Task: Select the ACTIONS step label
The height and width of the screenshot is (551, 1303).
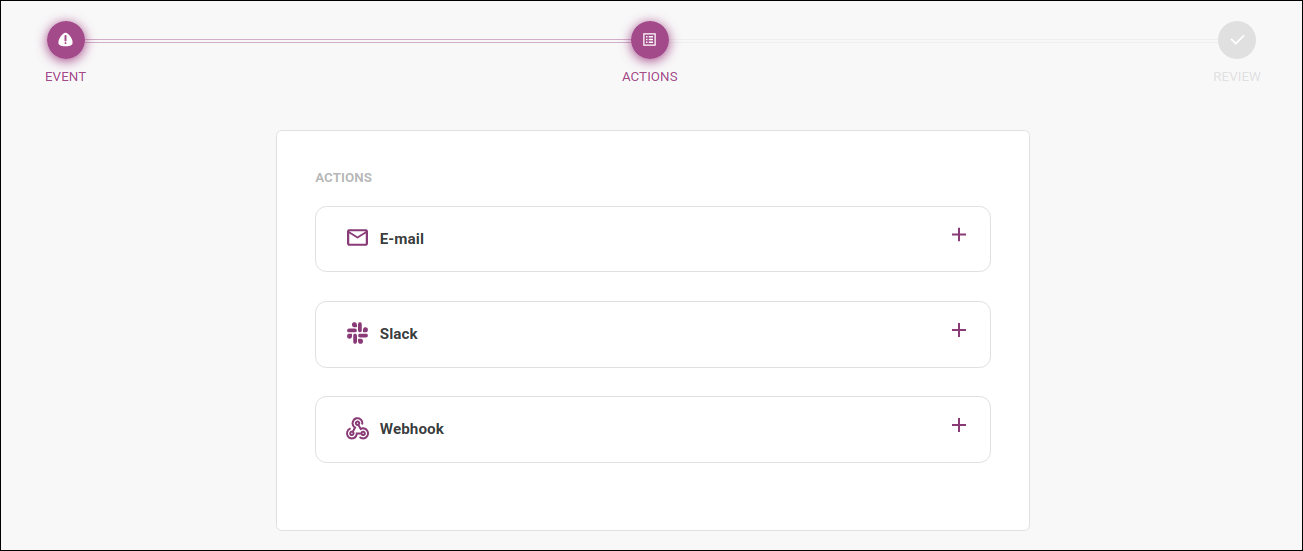Action: (x=650, y=77)
